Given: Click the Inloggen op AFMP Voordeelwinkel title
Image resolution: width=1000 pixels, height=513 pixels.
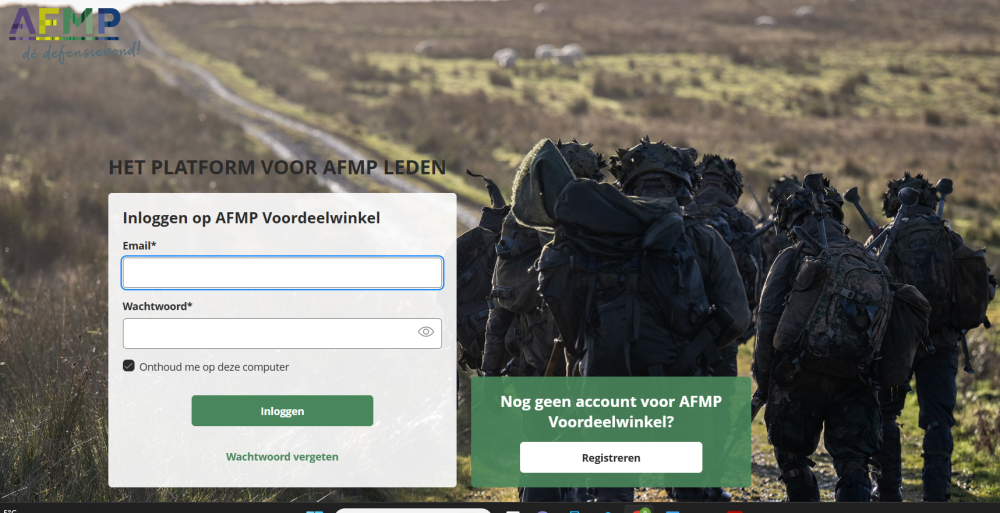Looking at the screenshot, I should tap(251, 218).
